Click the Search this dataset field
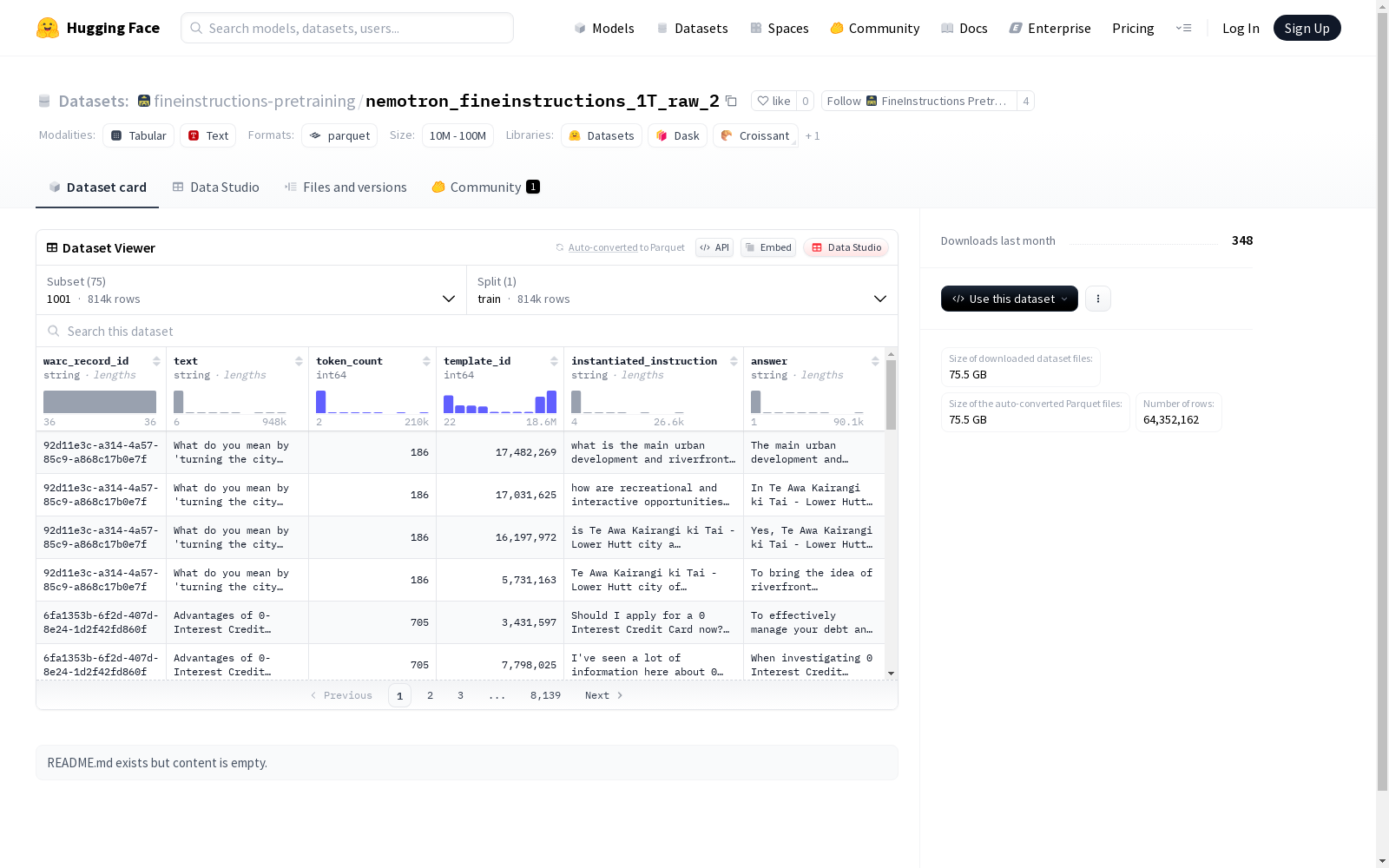Screen dimensions: 1389x868 point(467,332)
